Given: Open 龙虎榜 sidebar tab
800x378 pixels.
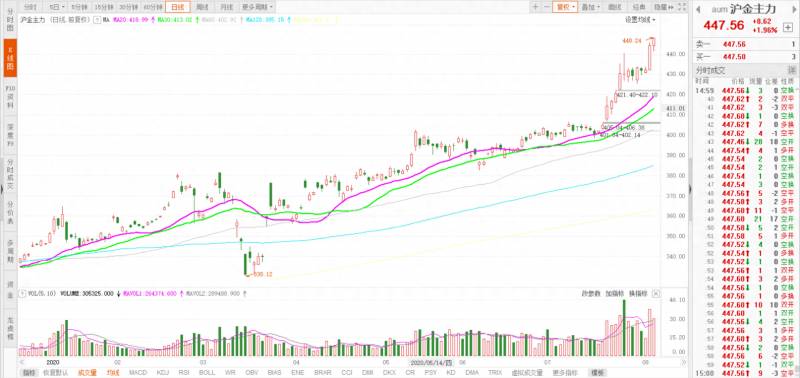Looking at the screenshot, I should coord(10,329).
